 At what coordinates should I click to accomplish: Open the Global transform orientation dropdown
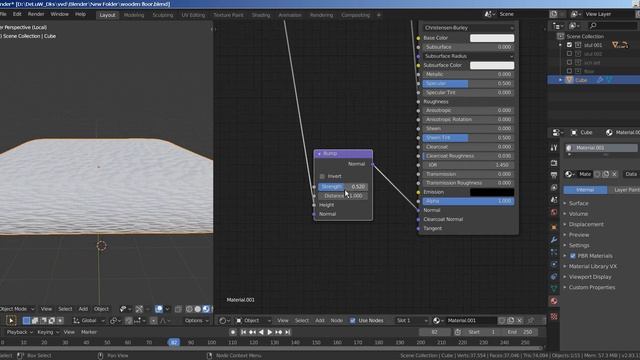(88, 320)
